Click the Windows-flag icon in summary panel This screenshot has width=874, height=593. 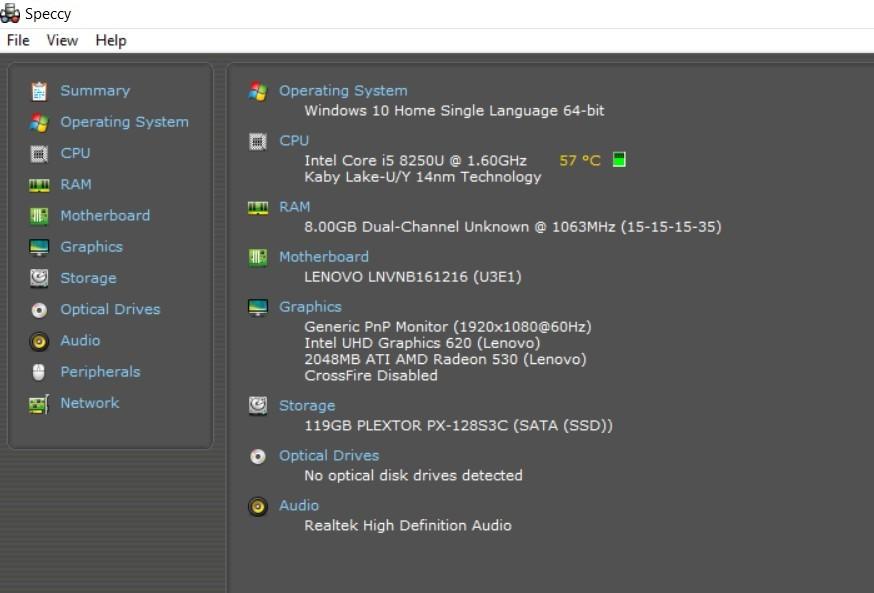pos(258,91)
